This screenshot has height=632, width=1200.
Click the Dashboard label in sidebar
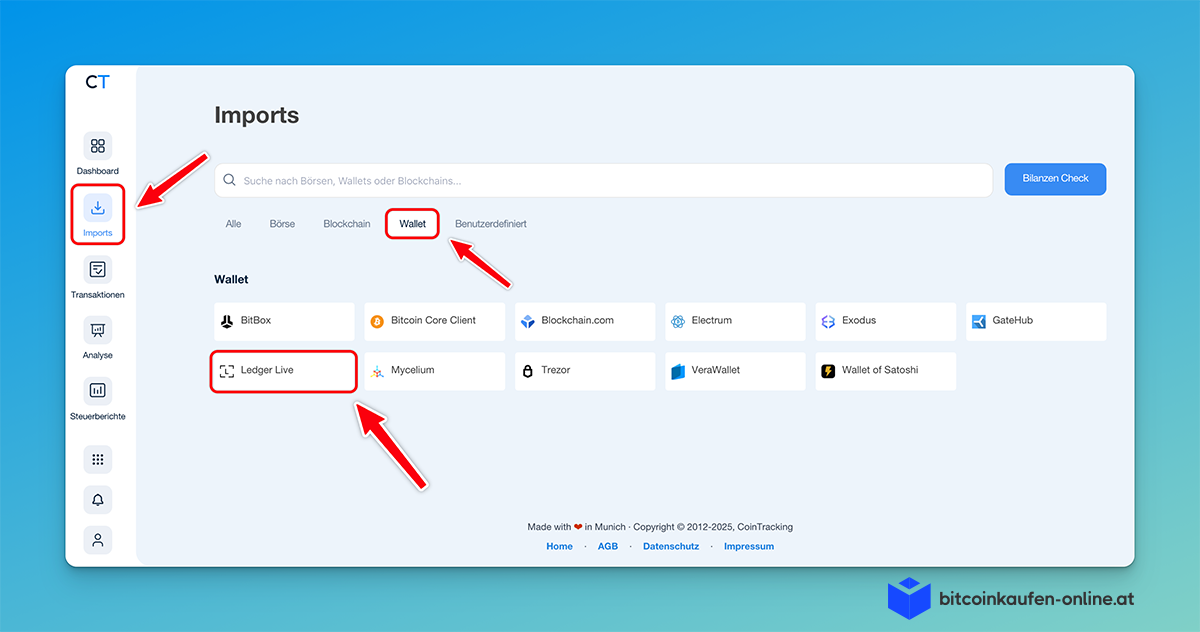point(98,171)
